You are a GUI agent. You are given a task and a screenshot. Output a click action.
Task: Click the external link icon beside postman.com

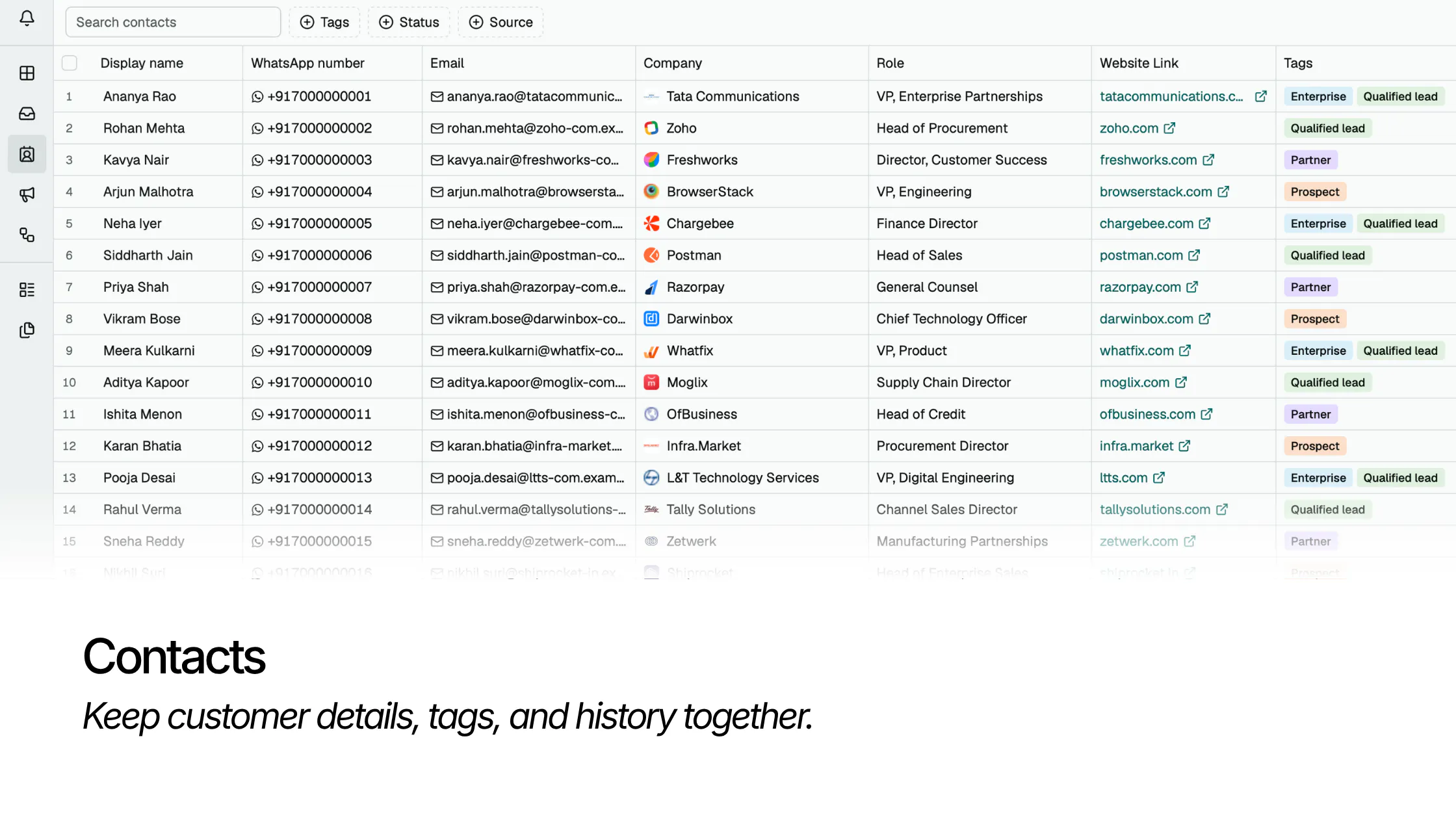click(x=1194, y=255)
